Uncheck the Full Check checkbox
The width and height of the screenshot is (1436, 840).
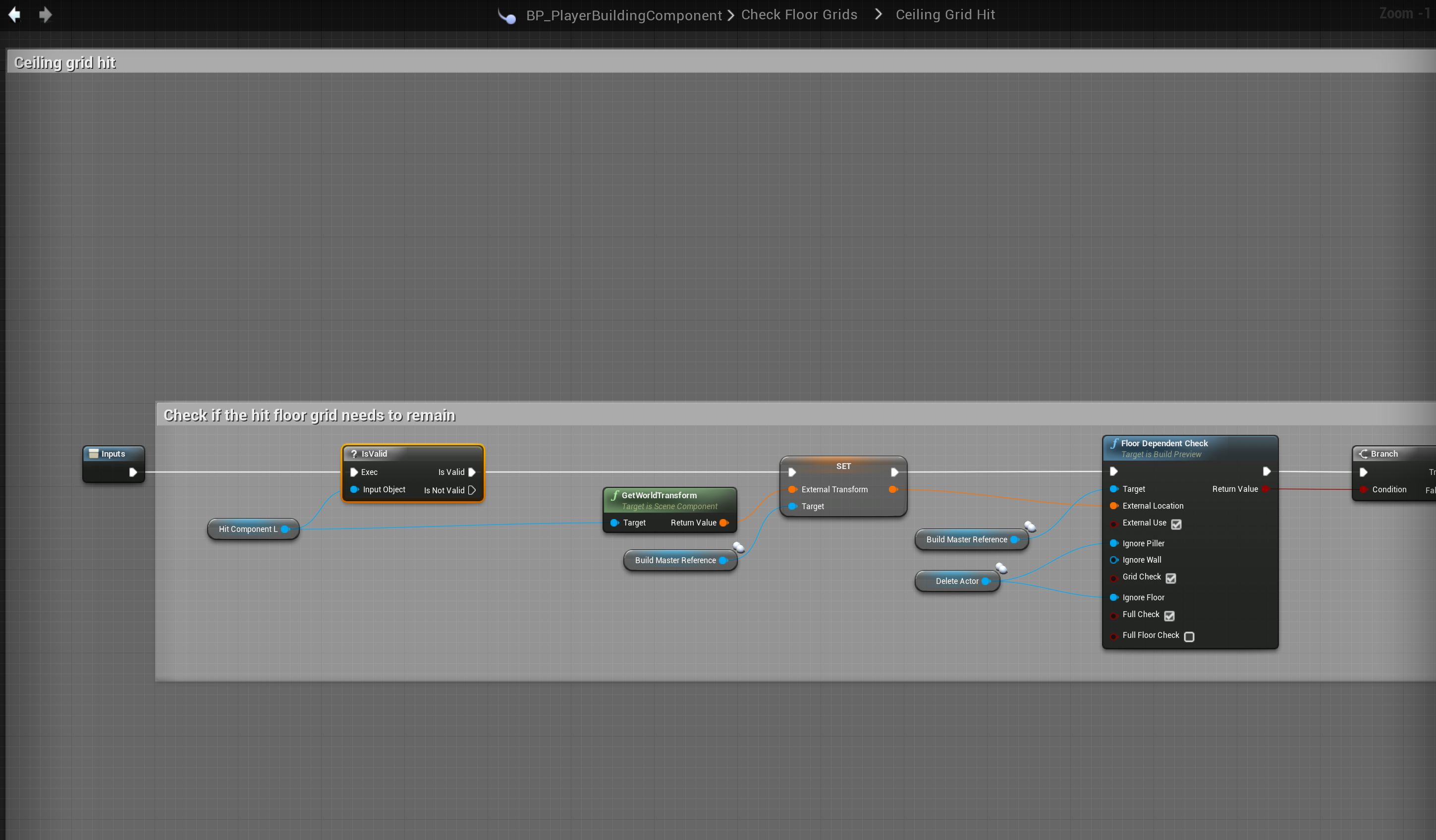(1169, 616)
